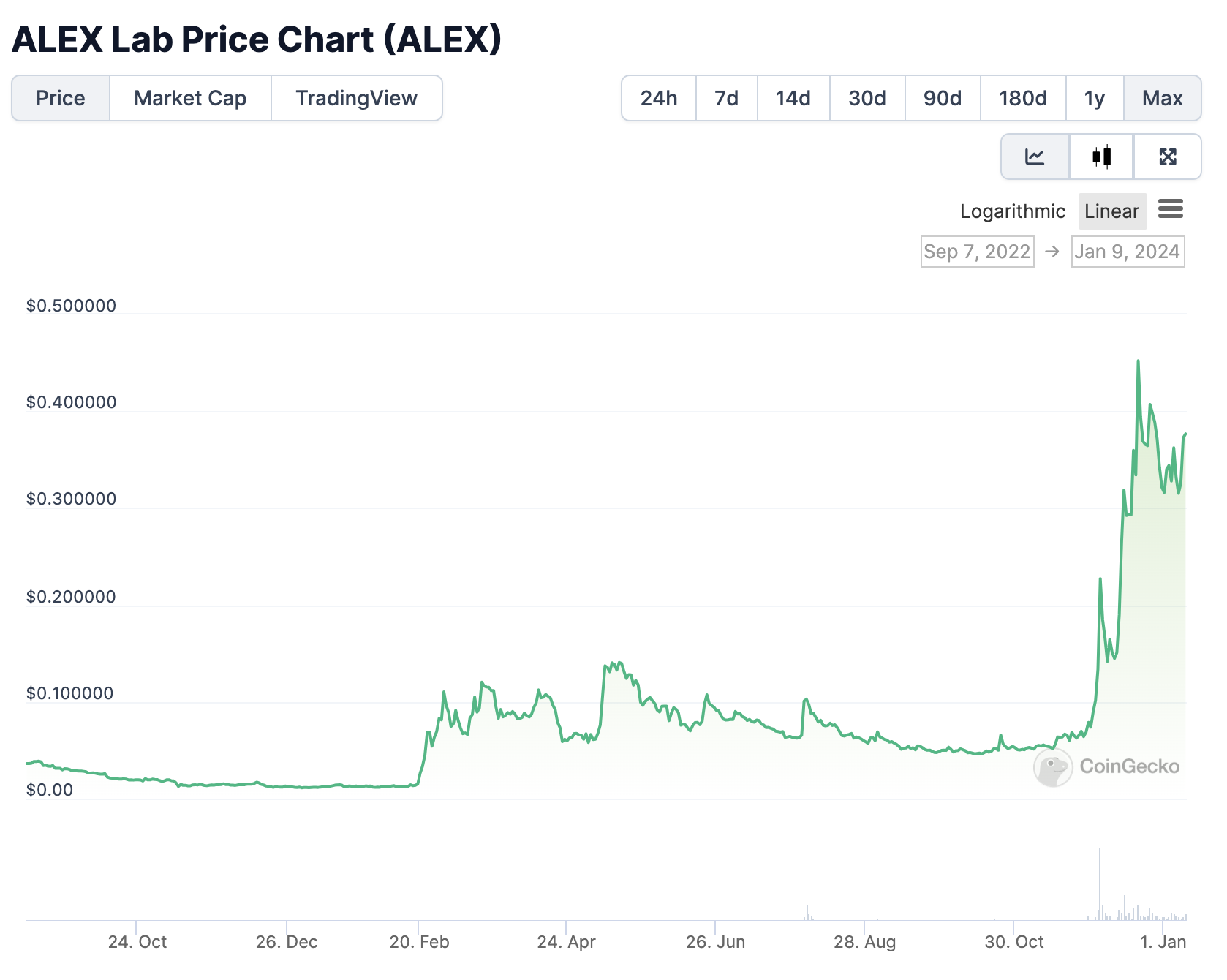1227x980 pixels.
Task: Click the Sep 7, 2022 start date field
Action: tap(977, 252)
